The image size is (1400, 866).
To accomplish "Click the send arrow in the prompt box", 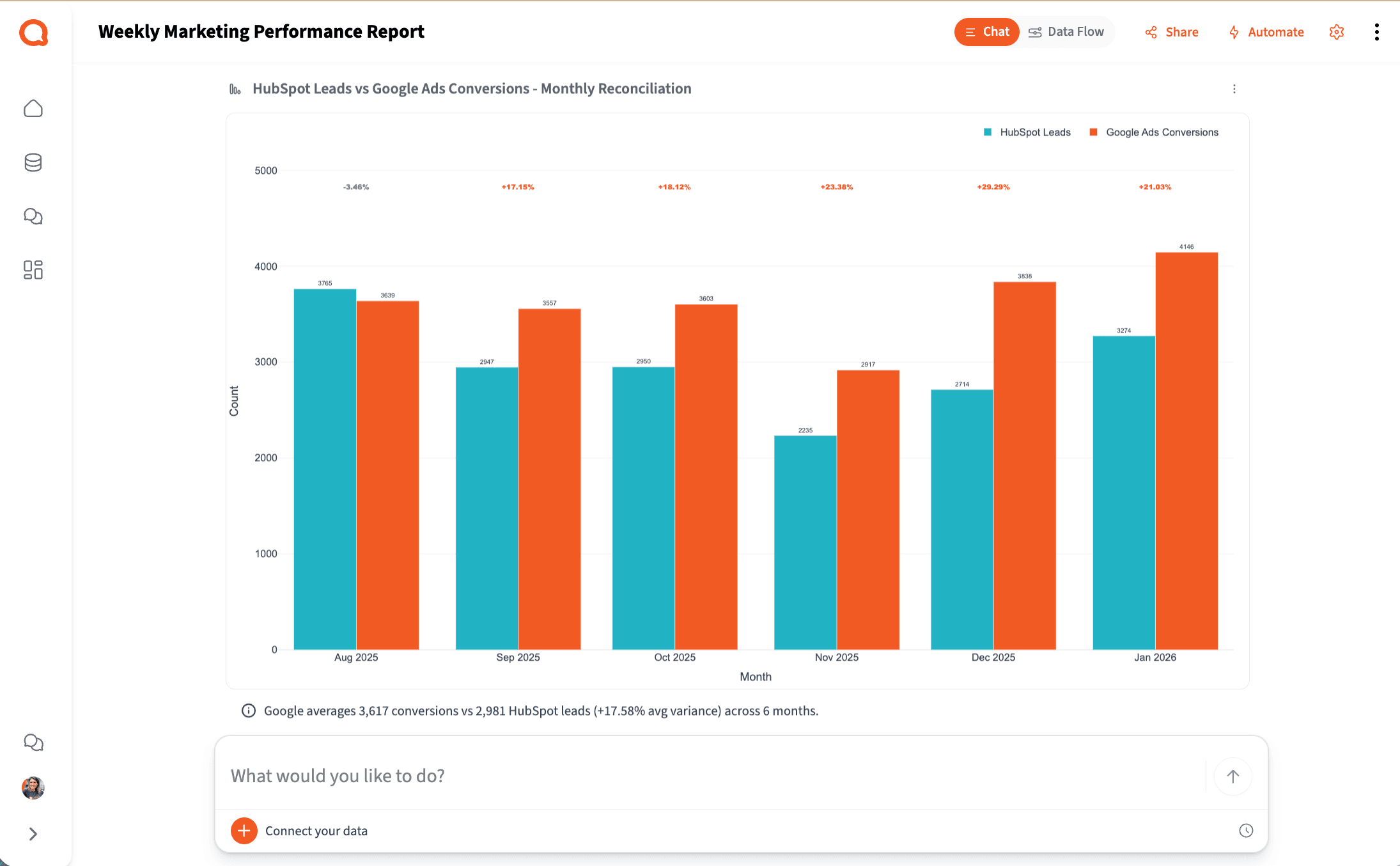I will click(1233, 776).
